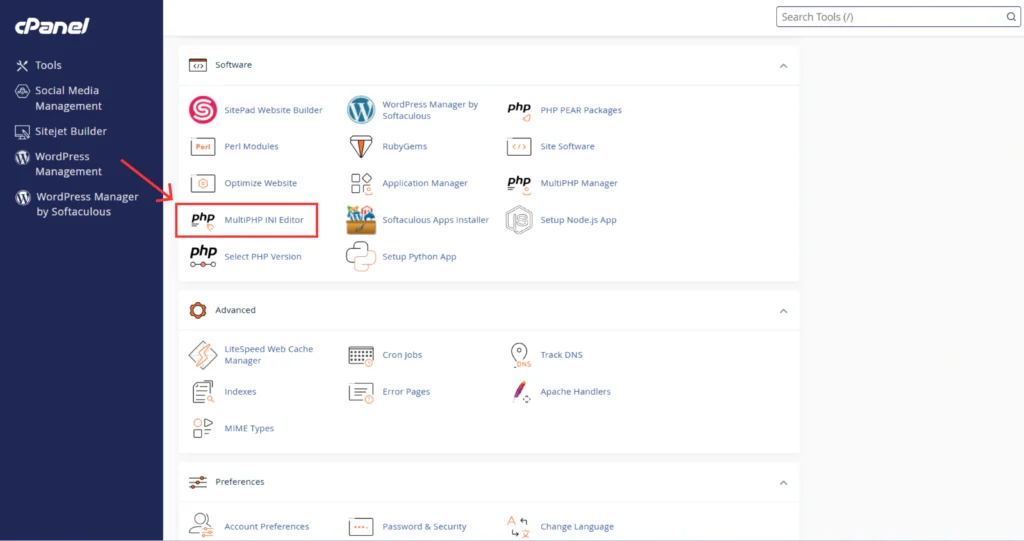This screenshot has width=1024, height=541.
Task: Click the cPanel logo
Action: 52,25
